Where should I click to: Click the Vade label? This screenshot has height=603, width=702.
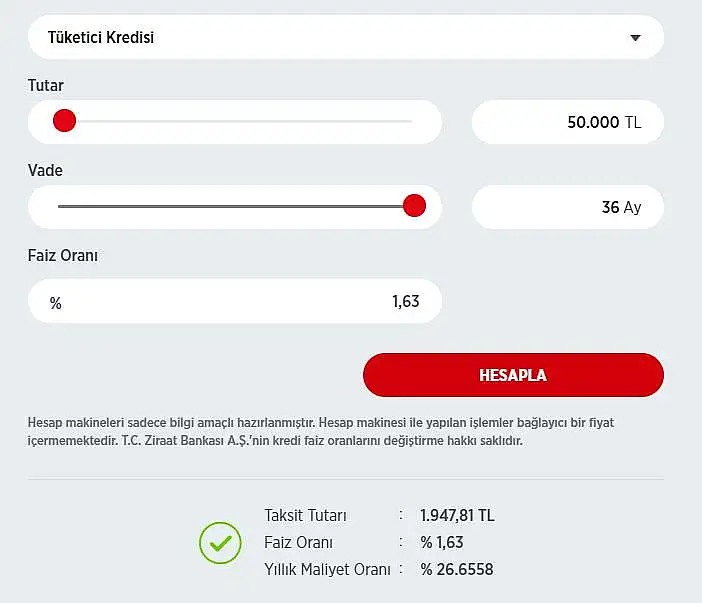pos(45,171)
